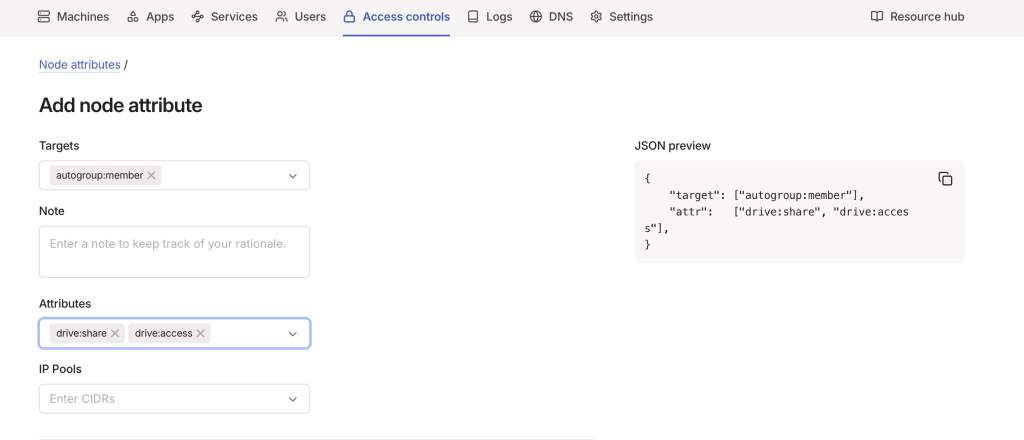Screen dimensions: 1024x440
Task: Click the Users icon in navigation
Action: [282, 17]
